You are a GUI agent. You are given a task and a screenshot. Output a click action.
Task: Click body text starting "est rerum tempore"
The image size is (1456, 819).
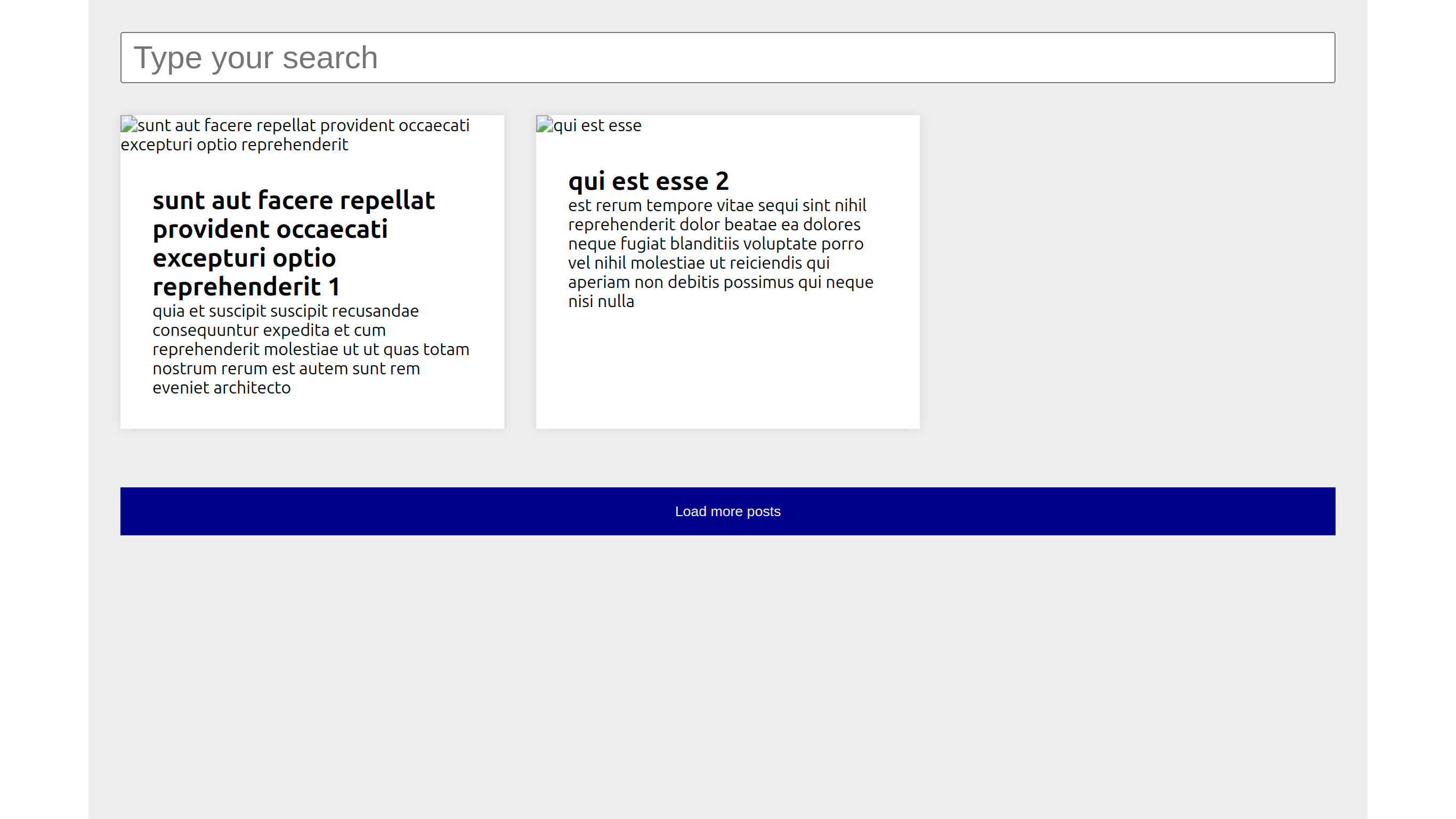(717, 205)
